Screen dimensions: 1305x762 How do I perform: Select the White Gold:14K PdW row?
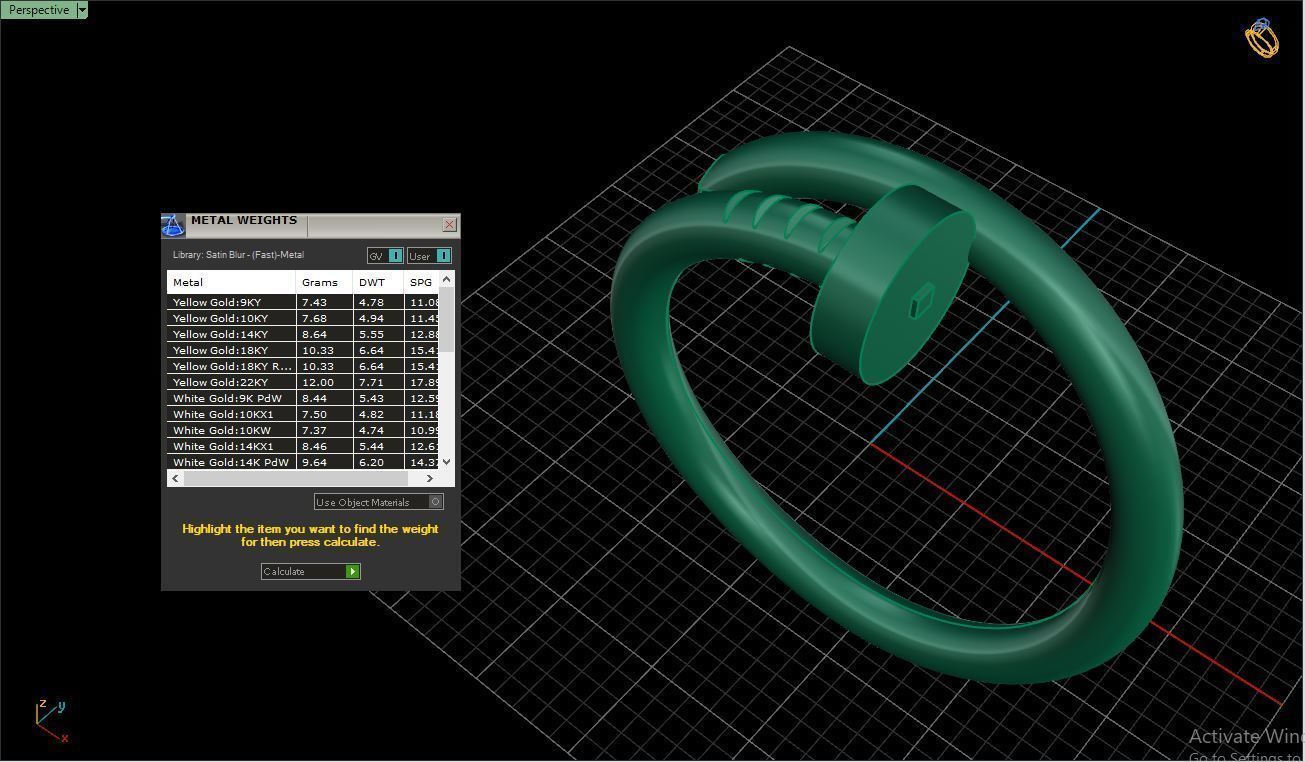303,462
